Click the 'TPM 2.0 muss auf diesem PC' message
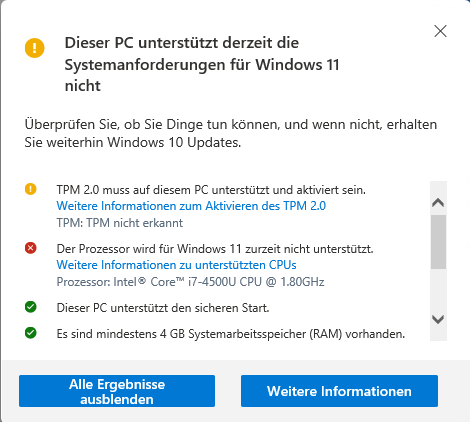 211,190
